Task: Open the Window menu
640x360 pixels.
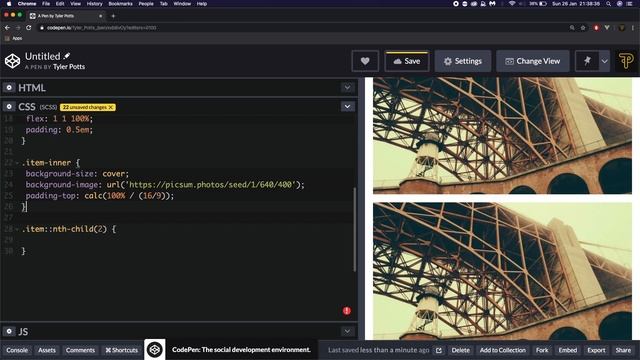Action: 182,4
